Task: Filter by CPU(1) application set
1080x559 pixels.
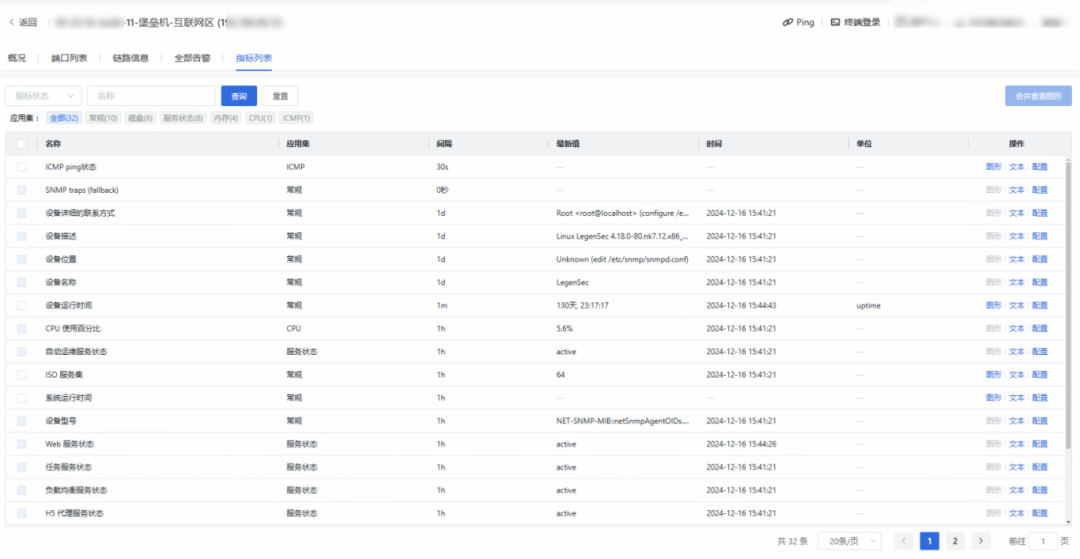Action: click(261, 118)
